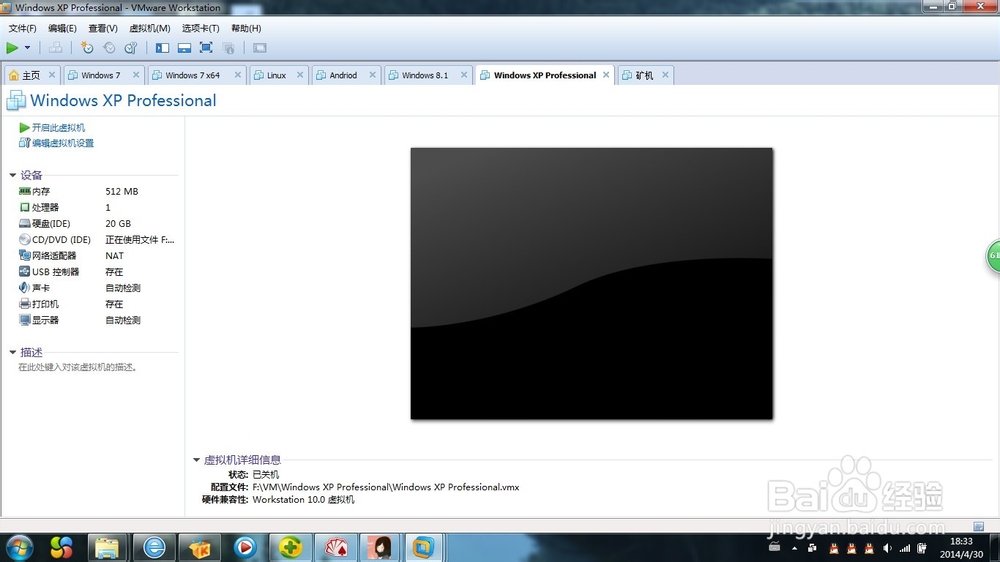Open the snapshot manager icon
The width and height of the screenshot is (1000, 562).
[x=131, y=48]
